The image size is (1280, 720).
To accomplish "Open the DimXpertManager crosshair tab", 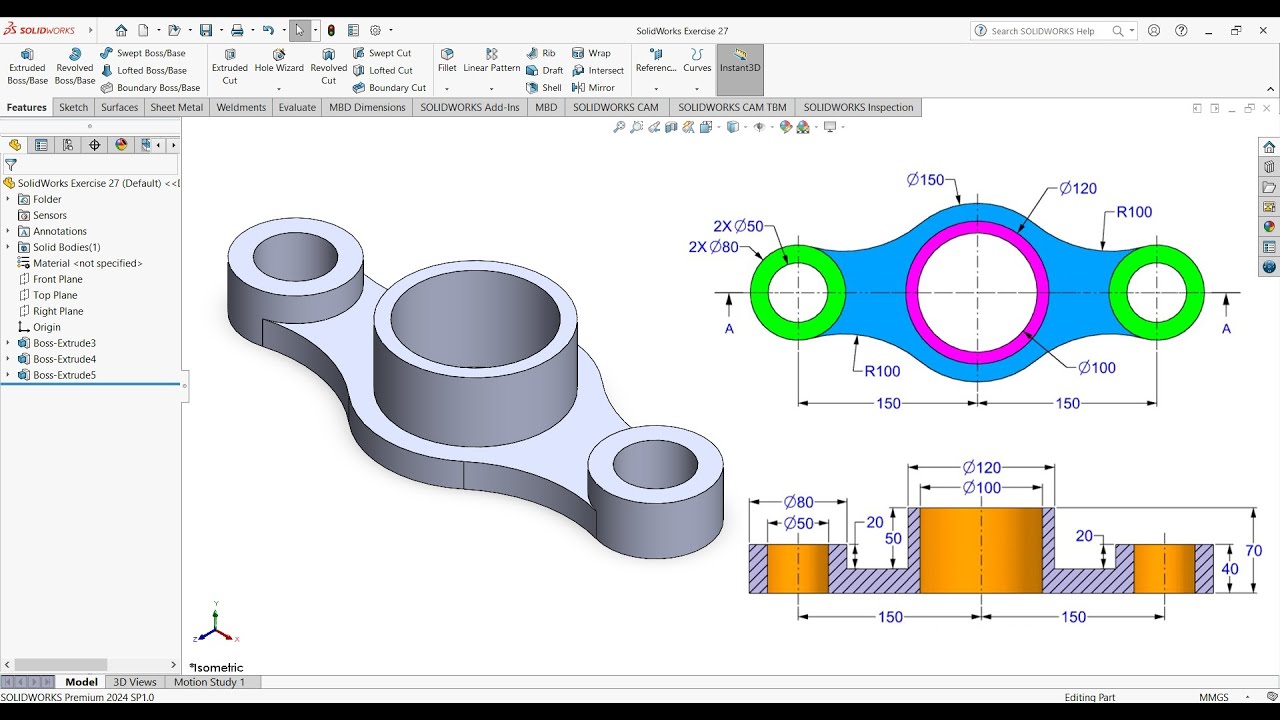I will click(x=95, y=145).
